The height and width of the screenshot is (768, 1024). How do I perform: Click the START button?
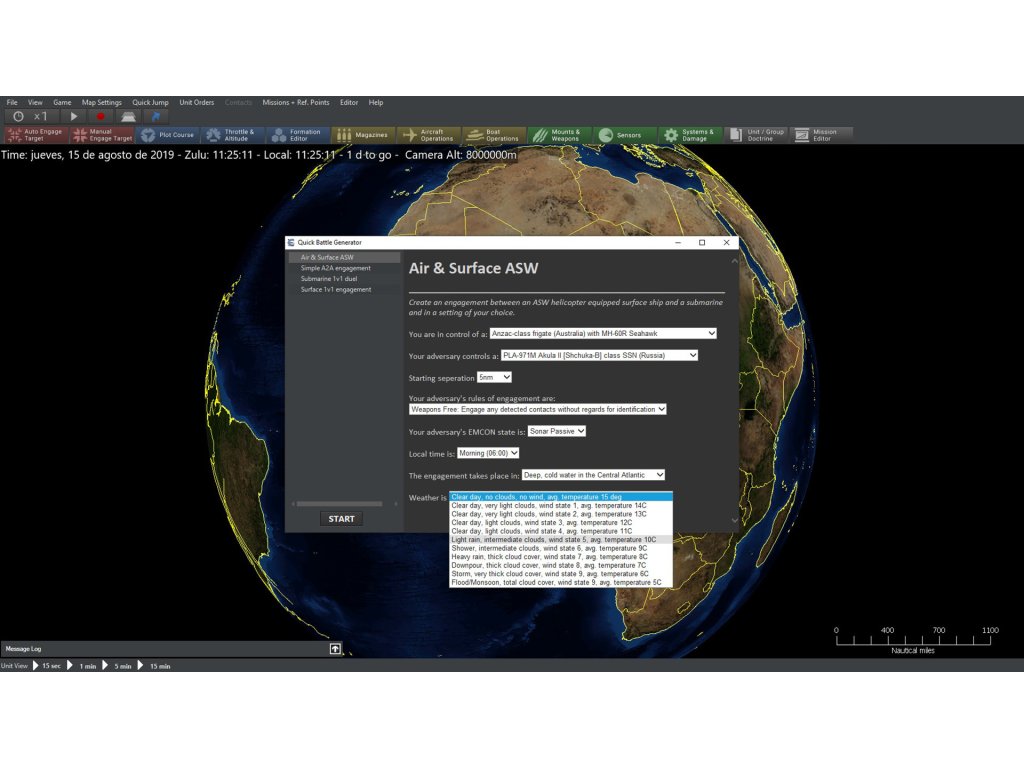click(341, 519)
